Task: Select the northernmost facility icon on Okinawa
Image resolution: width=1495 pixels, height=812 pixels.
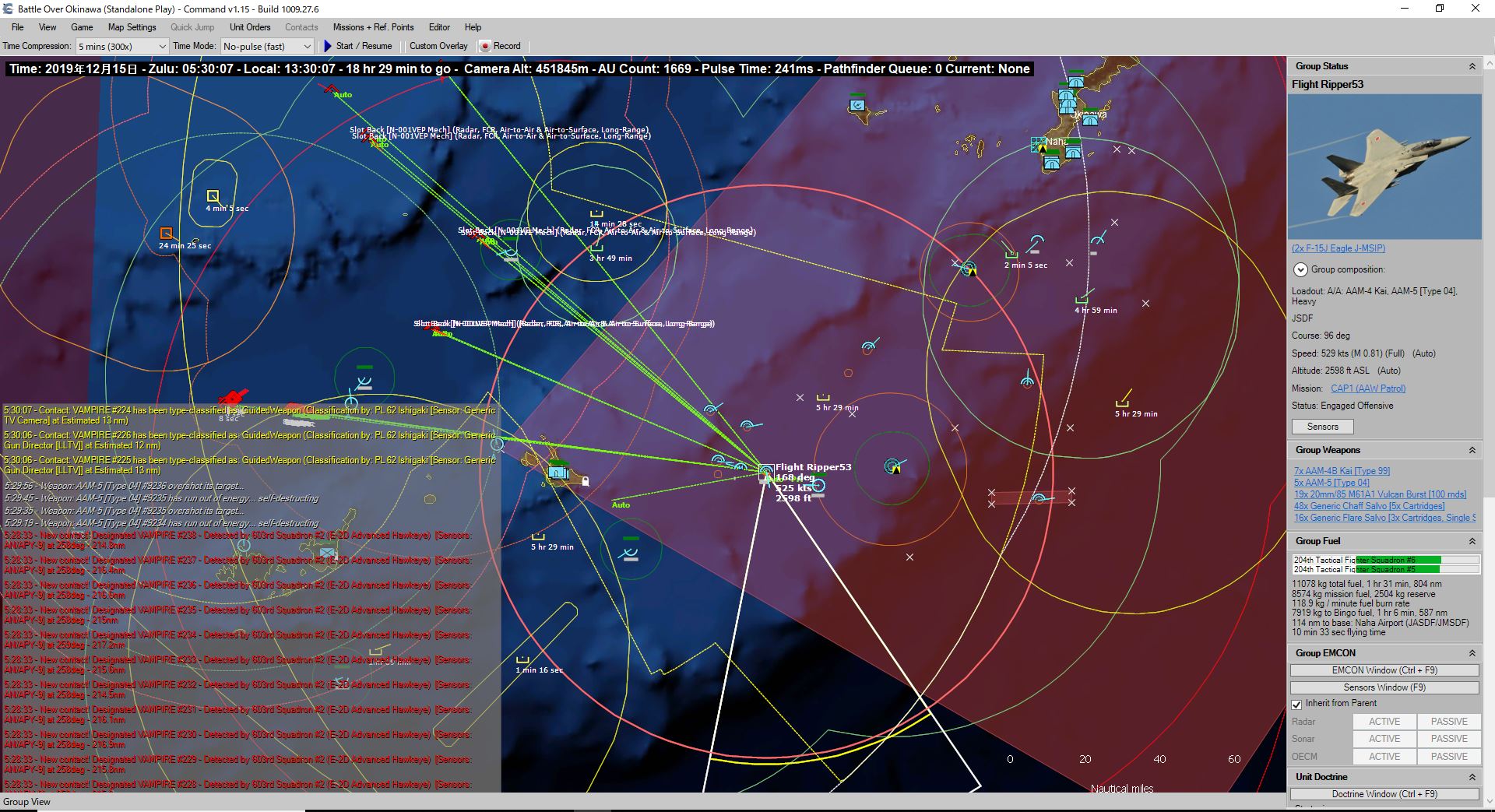Action: click(x=1076, y=80)
